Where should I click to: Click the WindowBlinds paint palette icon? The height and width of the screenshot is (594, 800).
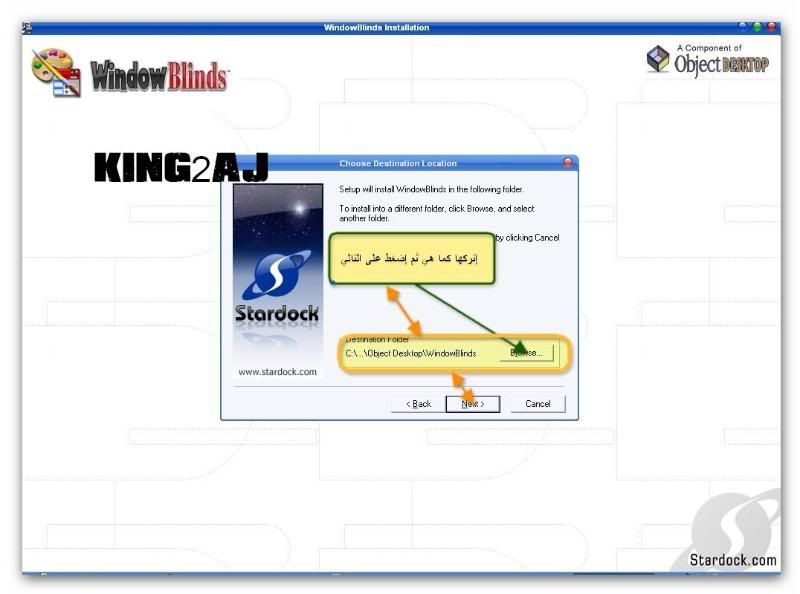[55, 71]
